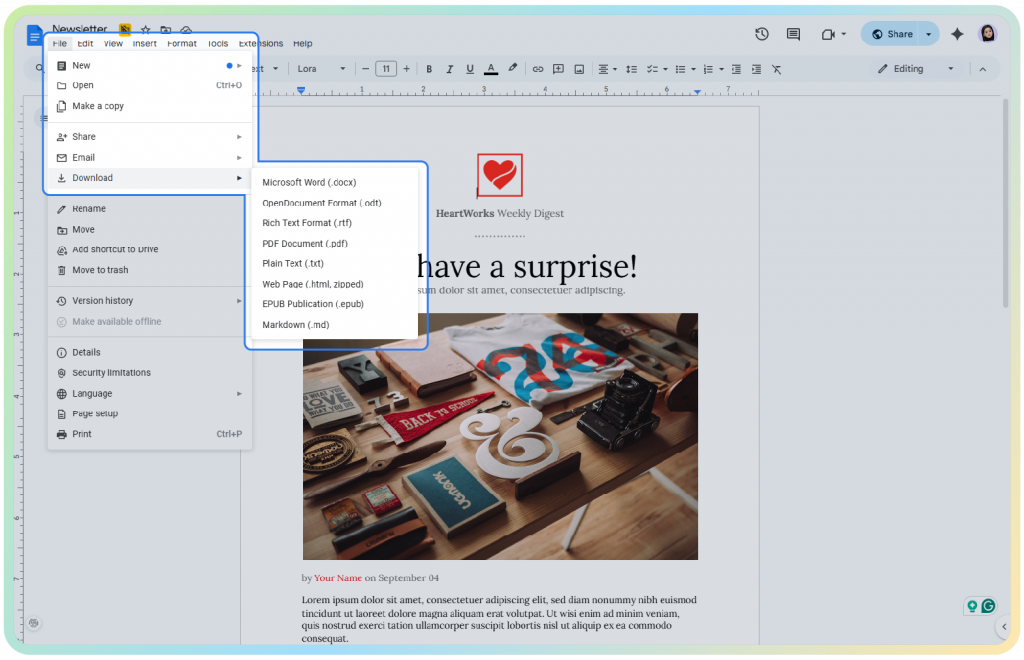Open the Editing mode dropdown
Screen dimensions: 1024x660
[916, 69]
